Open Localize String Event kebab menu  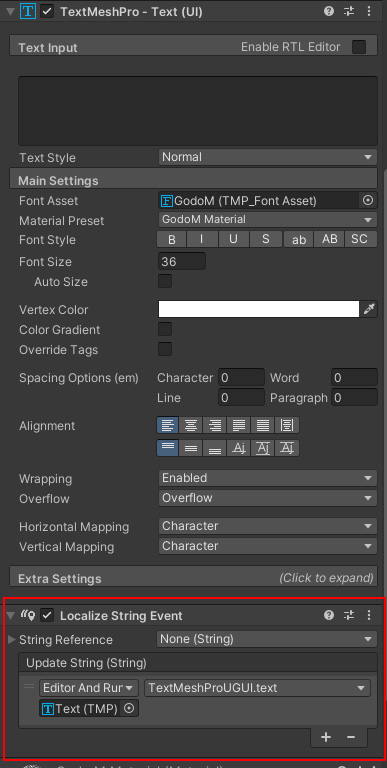tap(369, 615)
